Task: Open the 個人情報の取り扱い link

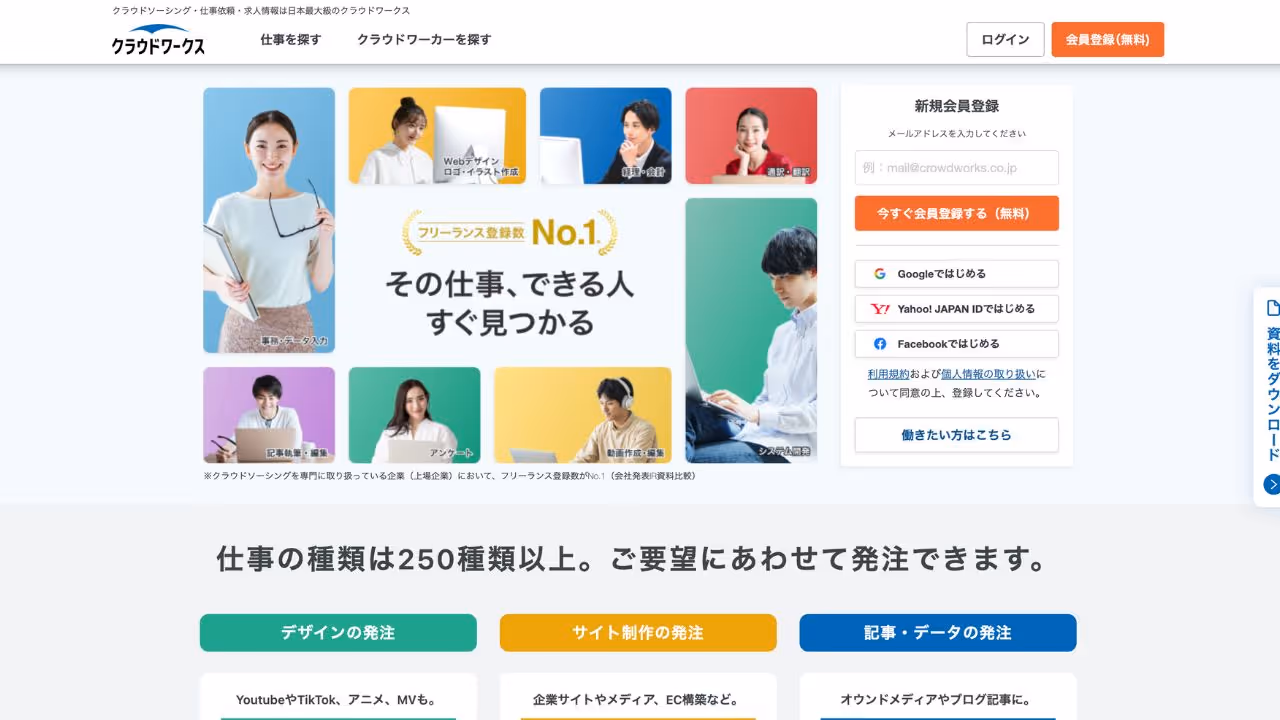Action: (988, 374)
